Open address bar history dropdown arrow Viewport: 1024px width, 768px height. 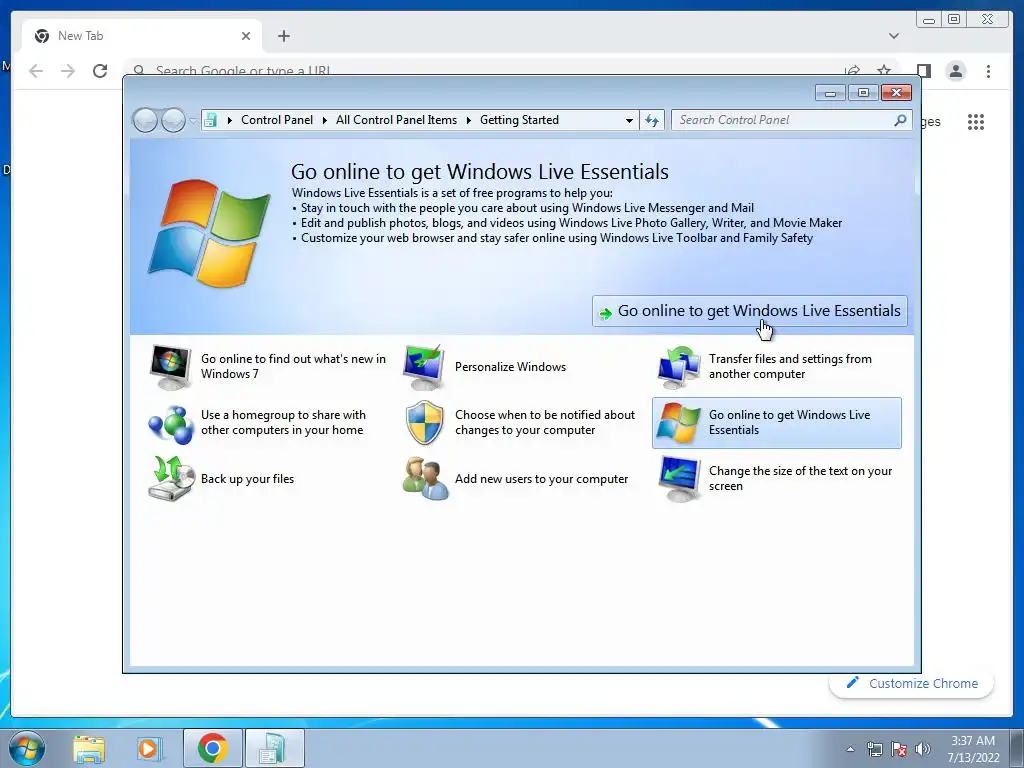click(x=629, y=120)
